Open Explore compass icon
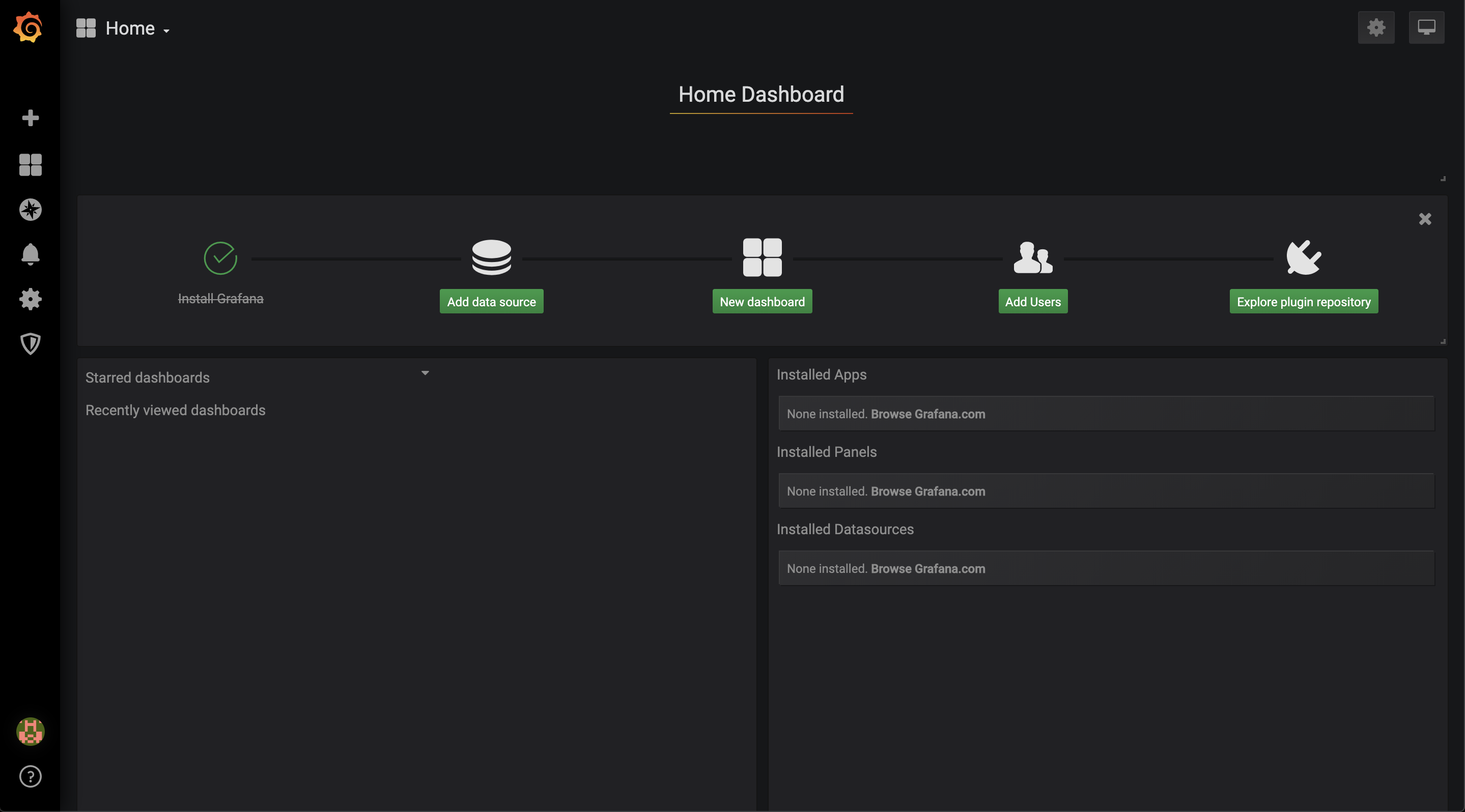This screenshot has width=1465, height=812. 30,210
